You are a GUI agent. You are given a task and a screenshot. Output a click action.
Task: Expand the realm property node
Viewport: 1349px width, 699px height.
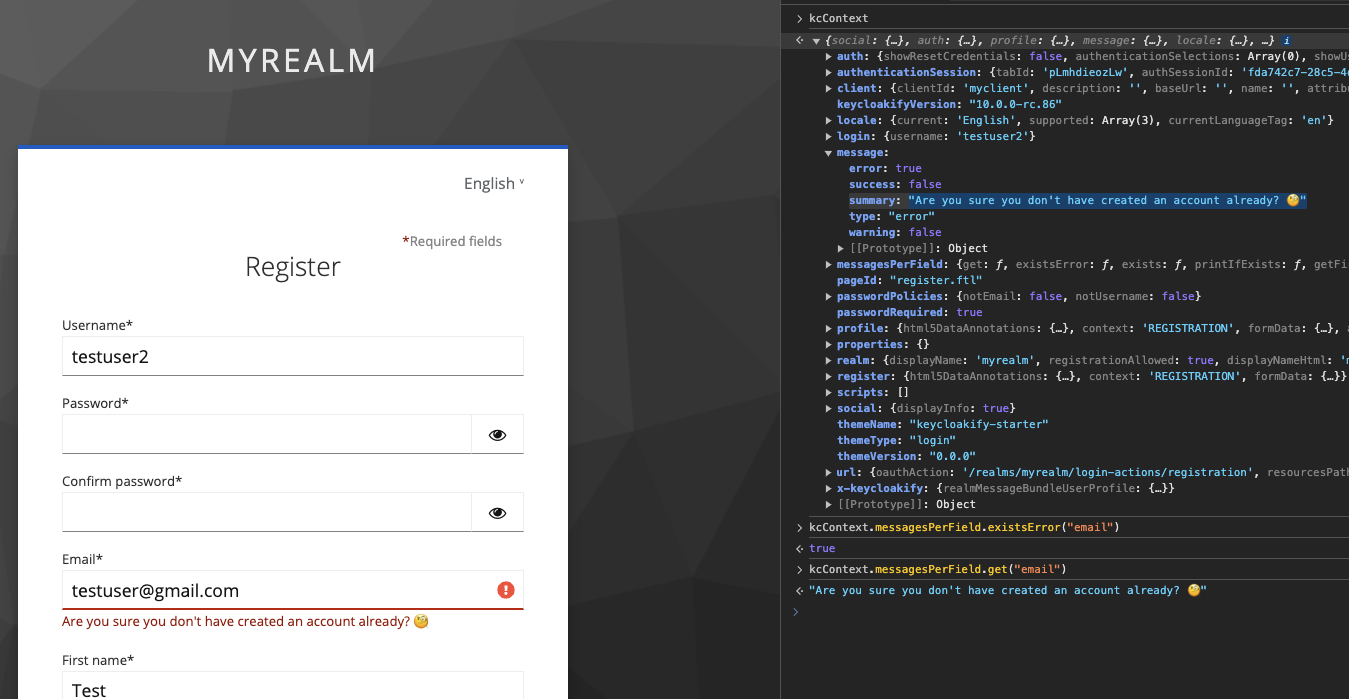pyautogui.click(x=828, y=361)
